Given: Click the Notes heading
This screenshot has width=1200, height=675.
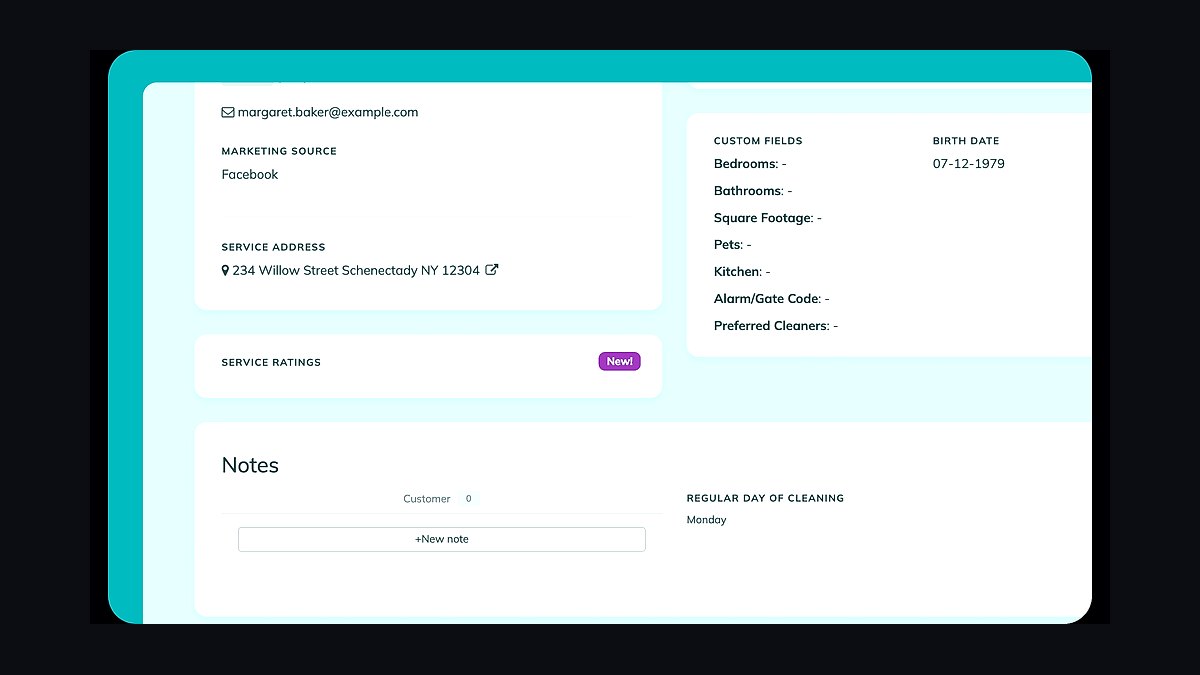Looking at the screenshot, I should (250, 466).
